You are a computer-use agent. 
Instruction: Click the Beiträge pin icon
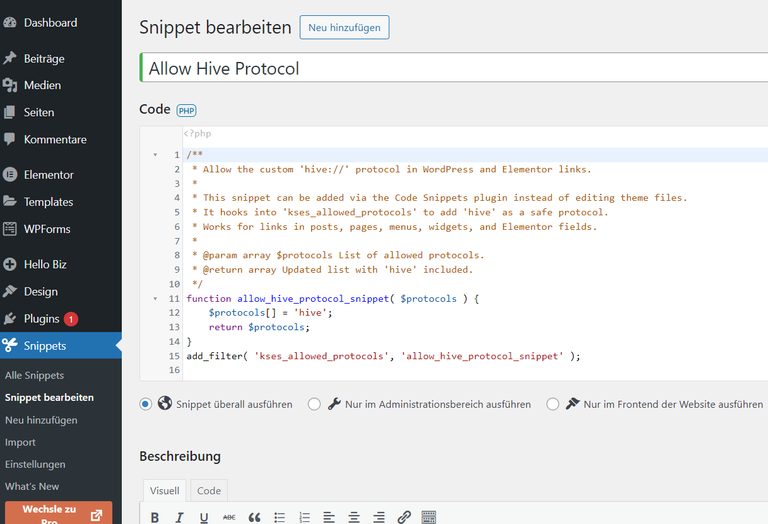(10, 58)
